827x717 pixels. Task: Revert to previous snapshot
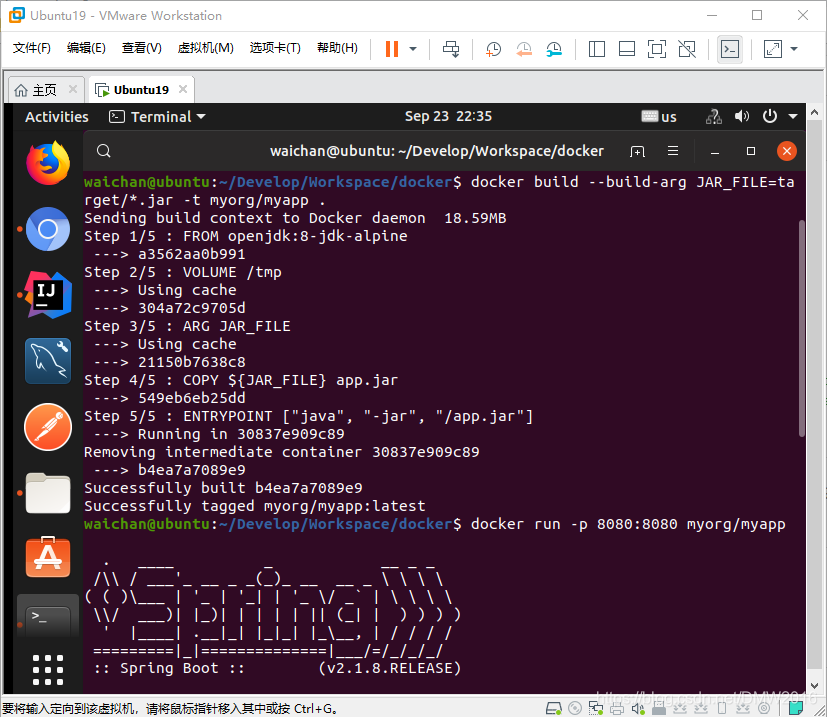(524, 49)
